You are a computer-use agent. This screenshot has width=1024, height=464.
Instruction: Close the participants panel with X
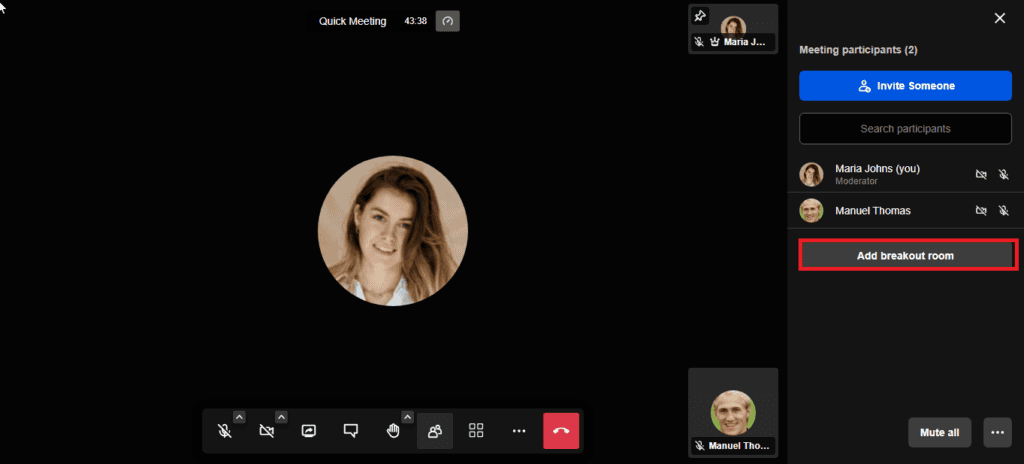pos(999,18)
